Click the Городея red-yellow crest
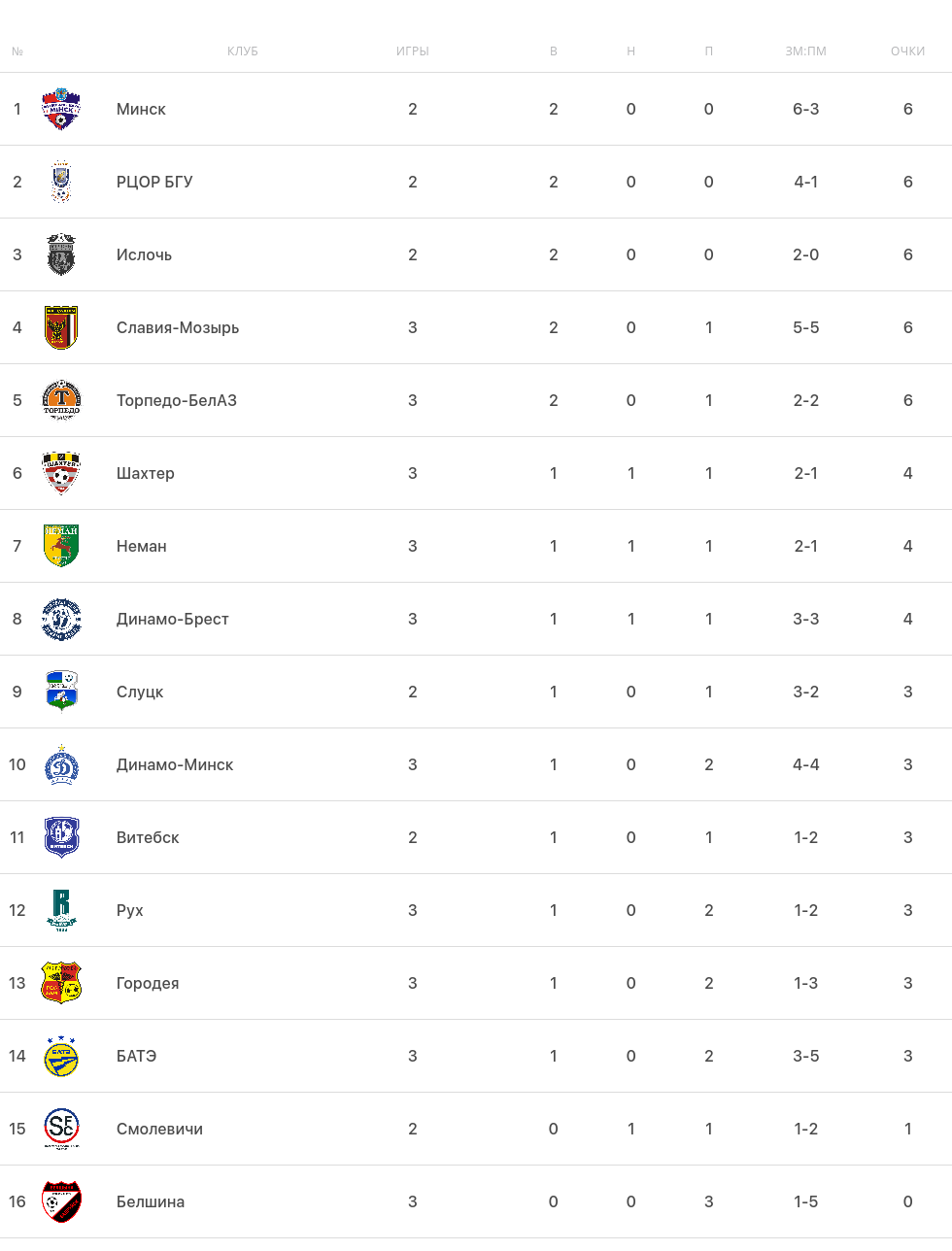Viewport: 952px width, 1251px height. (61, 983)
